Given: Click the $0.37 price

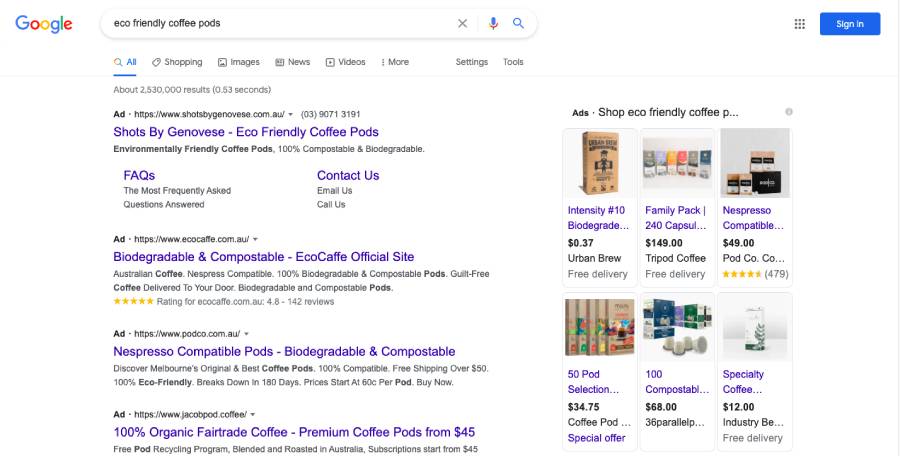Looking at the screenshot, I should [581, 243].
